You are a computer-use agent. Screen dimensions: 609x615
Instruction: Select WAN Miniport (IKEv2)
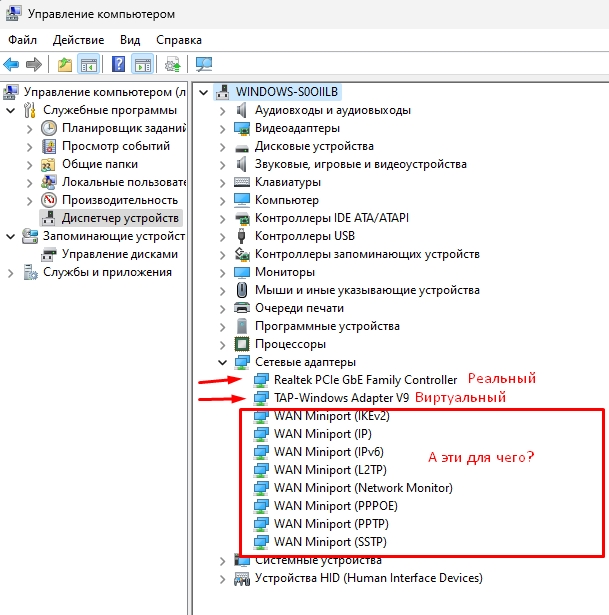(332, 416)
